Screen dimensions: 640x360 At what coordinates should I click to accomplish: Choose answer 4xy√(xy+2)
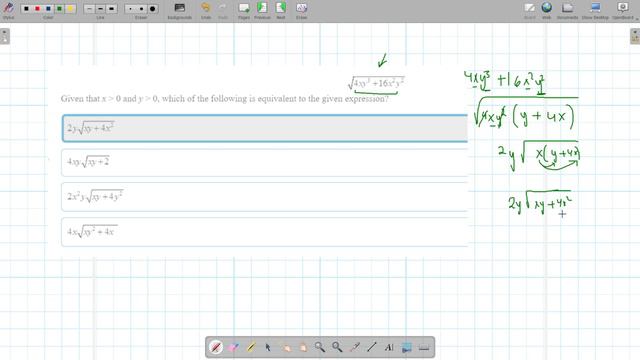click(x=265, y=162)
